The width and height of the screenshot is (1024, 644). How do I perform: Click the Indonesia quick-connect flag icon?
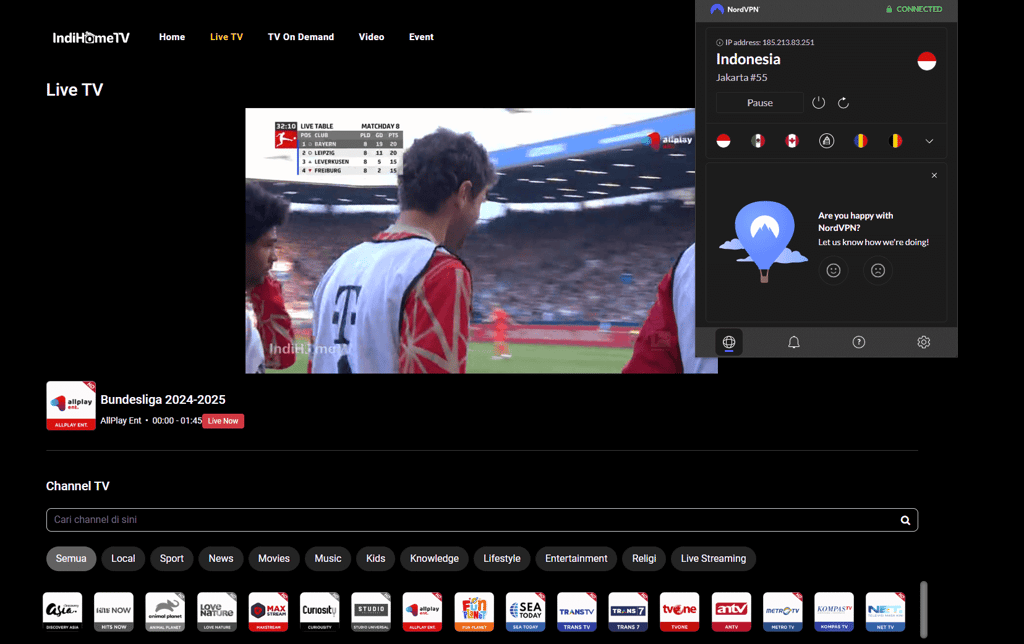click(x=723, y=140)
